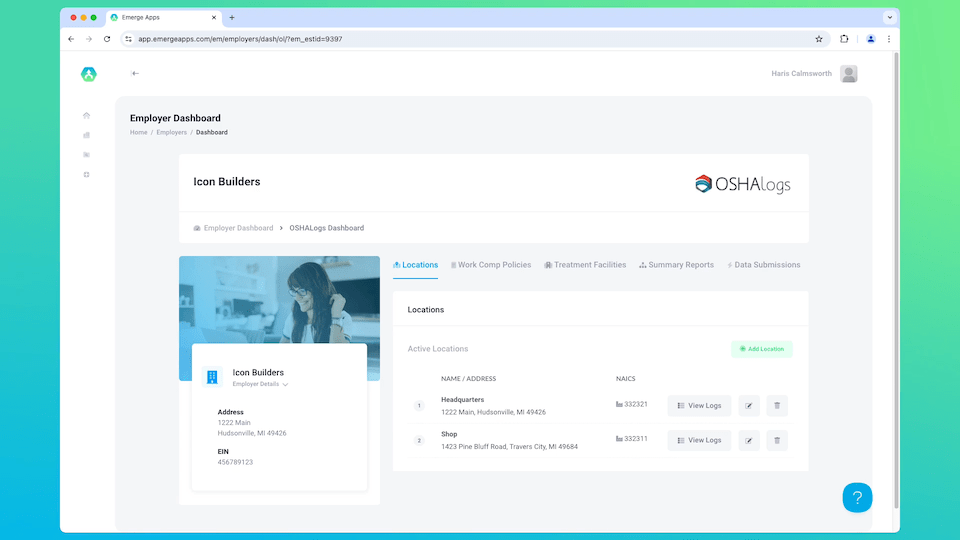Viewport: 960px width, 540px height.
Task: Click the Shop location name
Action: [x=449, y=434]
